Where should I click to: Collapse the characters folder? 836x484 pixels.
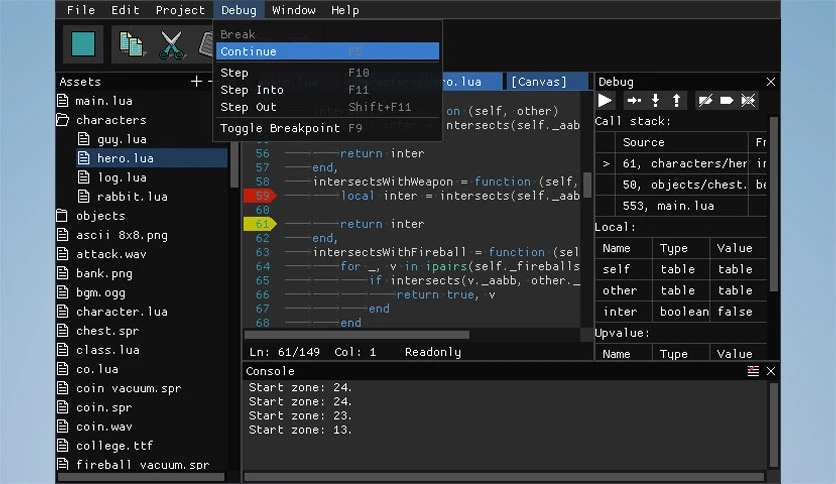click(x=62, y=120)
